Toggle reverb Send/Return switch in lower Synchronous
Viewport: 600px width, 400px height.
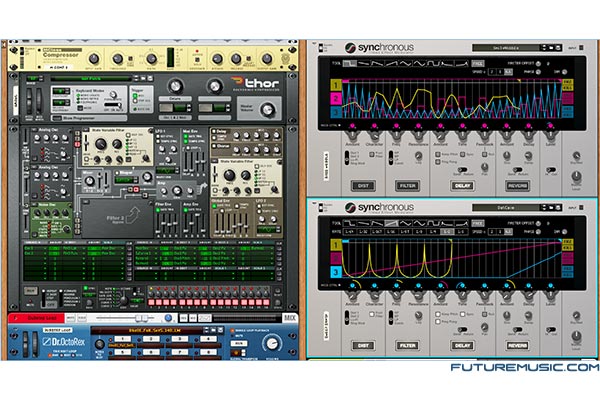click(x=517, y=329)
